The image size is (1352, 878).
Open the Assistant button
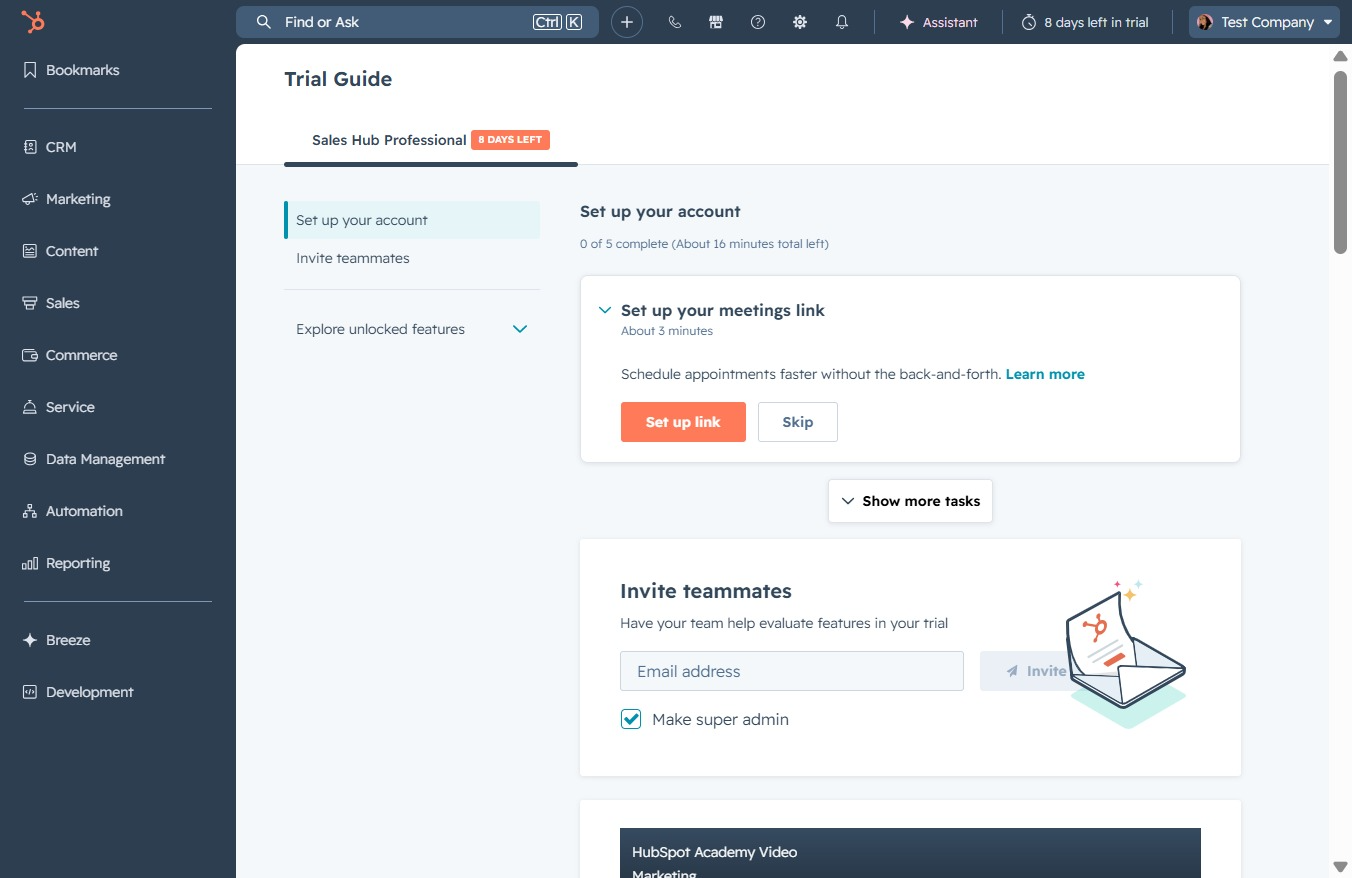click(x=938, y=22)
